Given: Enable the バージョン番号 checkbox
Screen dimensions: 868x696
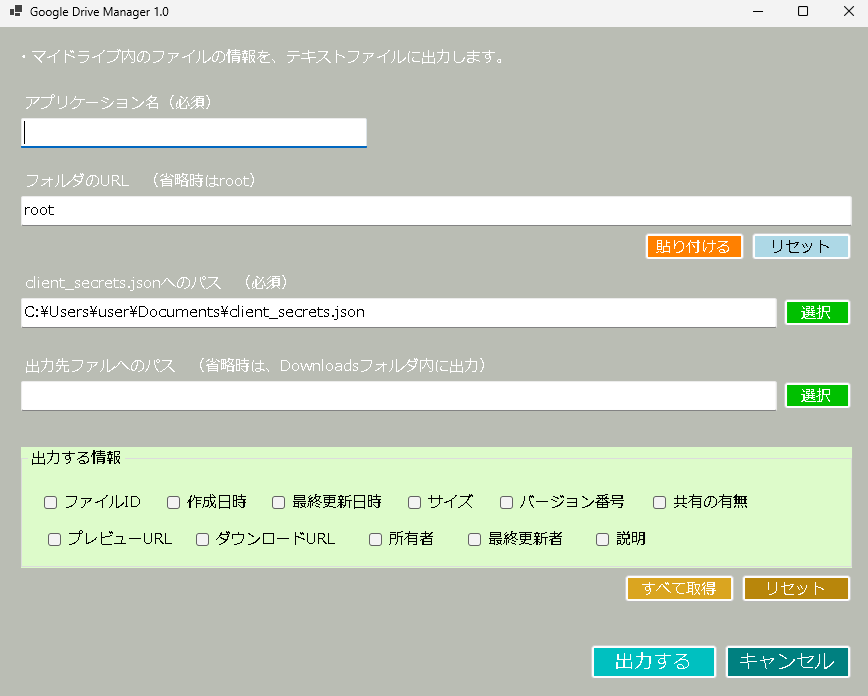Looking at the screenshot, I should [506, 502].
